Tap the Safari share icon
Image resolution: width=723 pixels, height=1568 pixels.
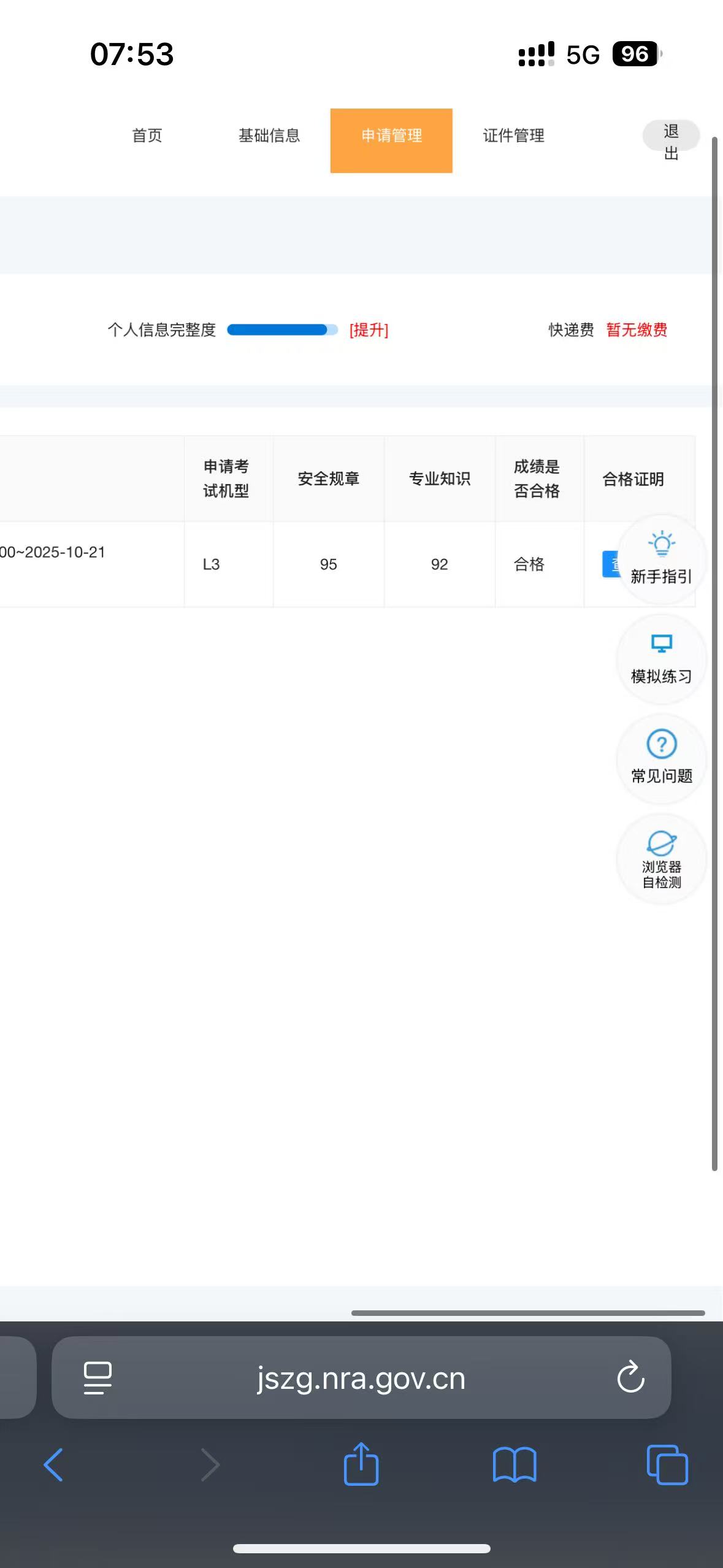click(361, 1465)
